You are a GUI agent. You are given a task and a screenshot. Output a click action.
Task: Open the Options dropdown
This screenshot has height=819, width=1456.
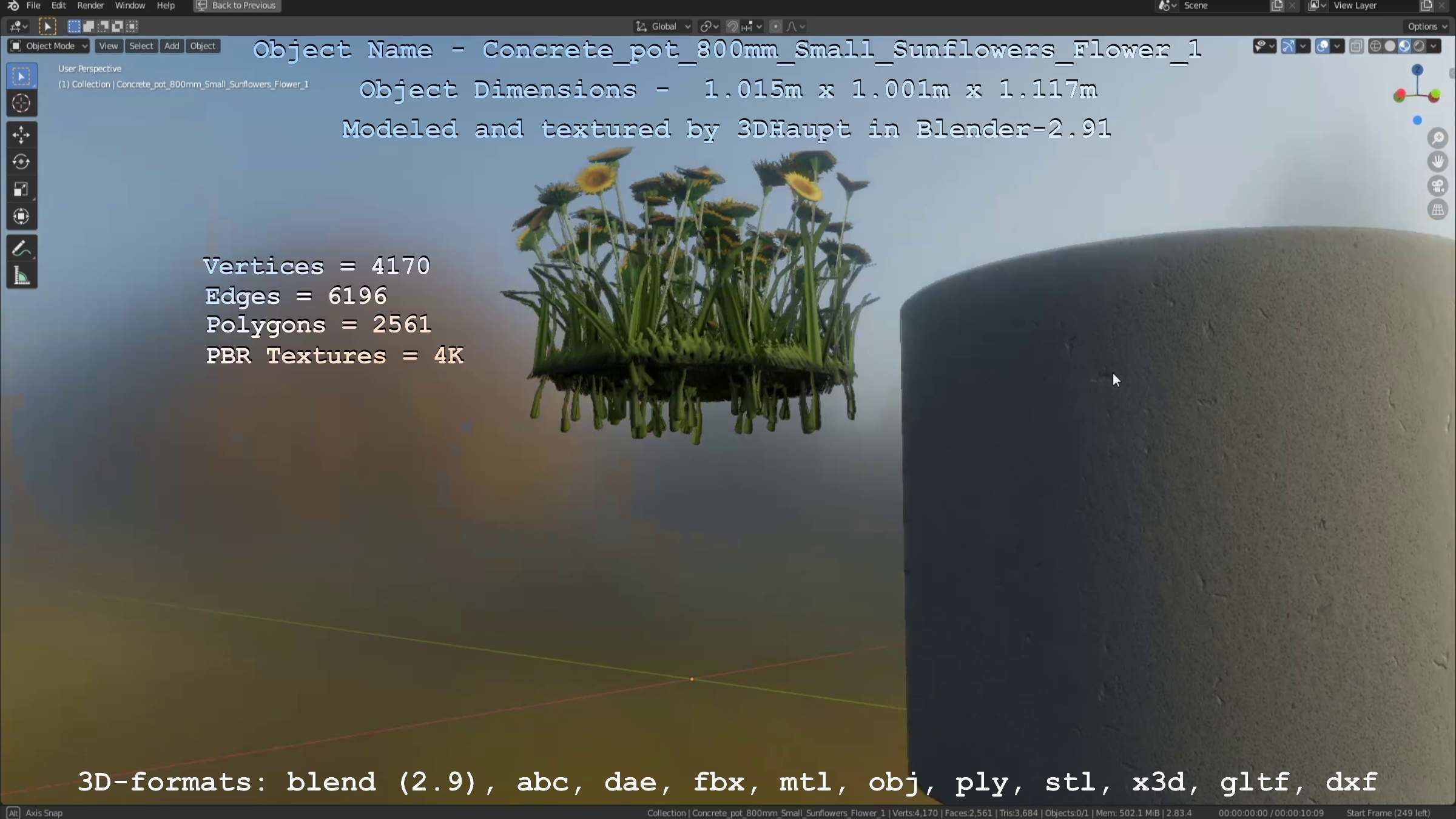click(x=1427, y=26)
